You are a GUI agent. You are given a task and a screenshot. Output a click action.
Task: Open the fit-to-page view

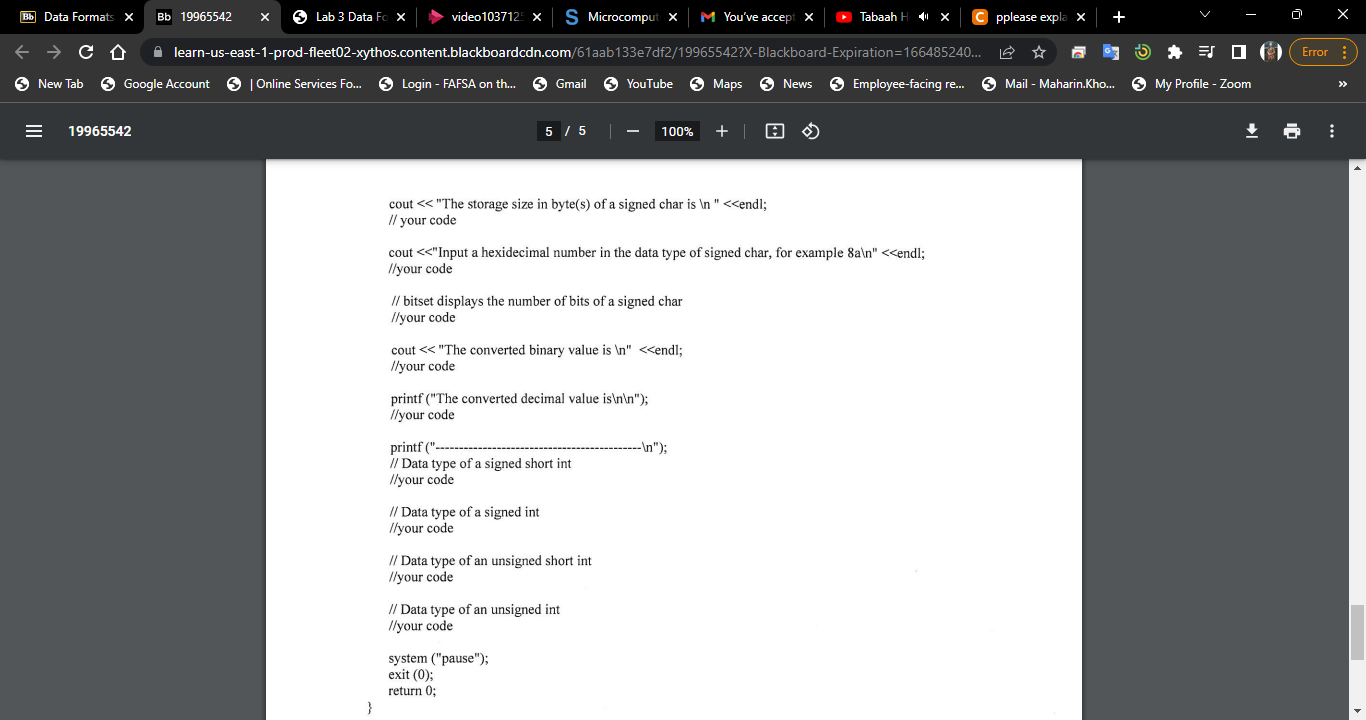click(x=774, y=130)
